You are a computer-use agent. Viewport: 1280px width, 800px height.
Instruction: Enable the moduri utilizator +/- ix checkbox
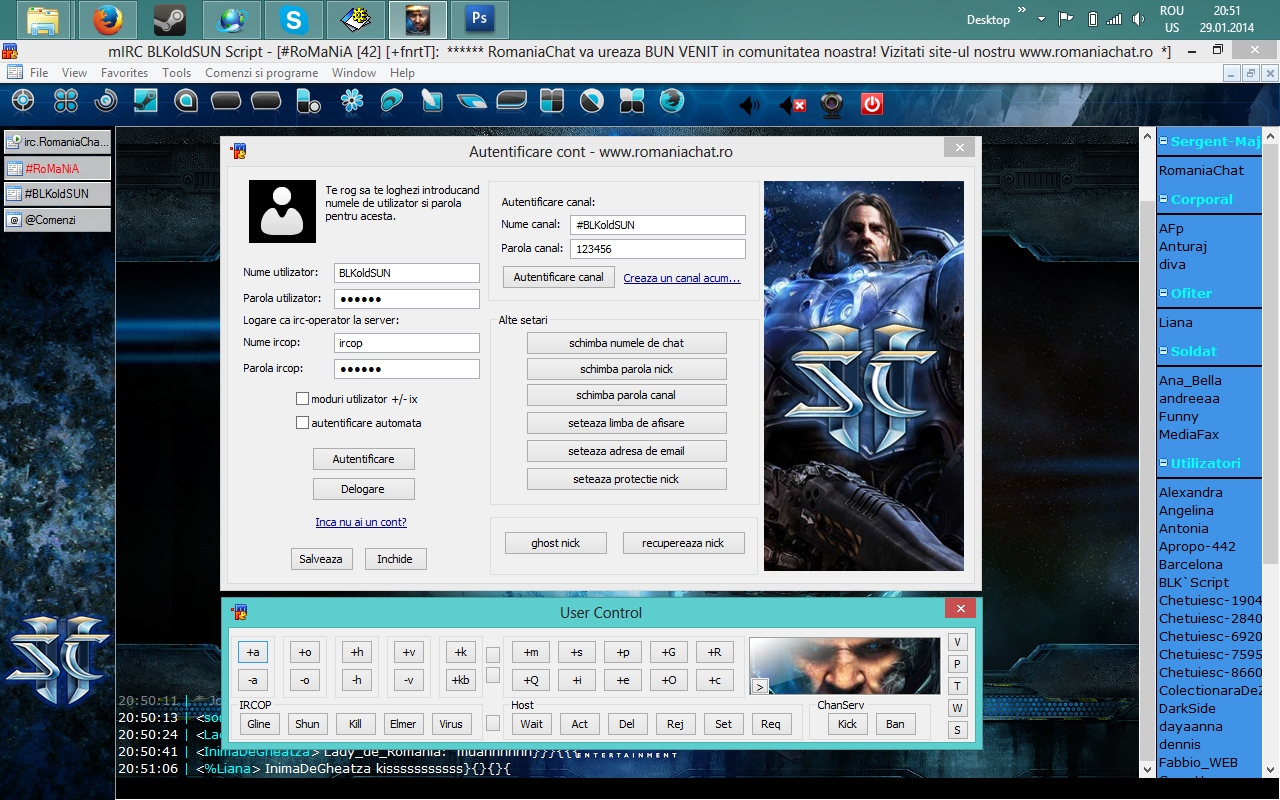point(302,399)
